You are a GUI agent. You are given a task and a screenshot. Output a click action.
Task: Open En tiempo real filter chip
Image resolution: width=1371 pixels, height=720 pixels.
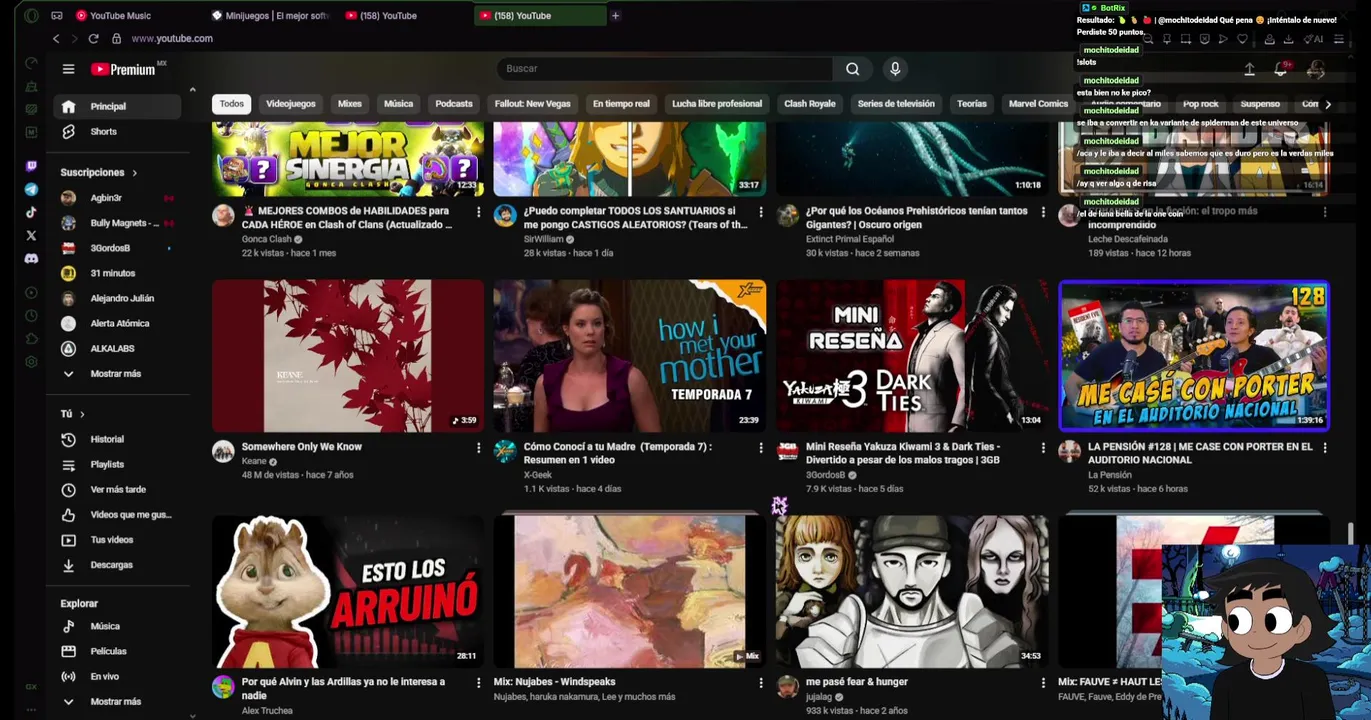621,104
